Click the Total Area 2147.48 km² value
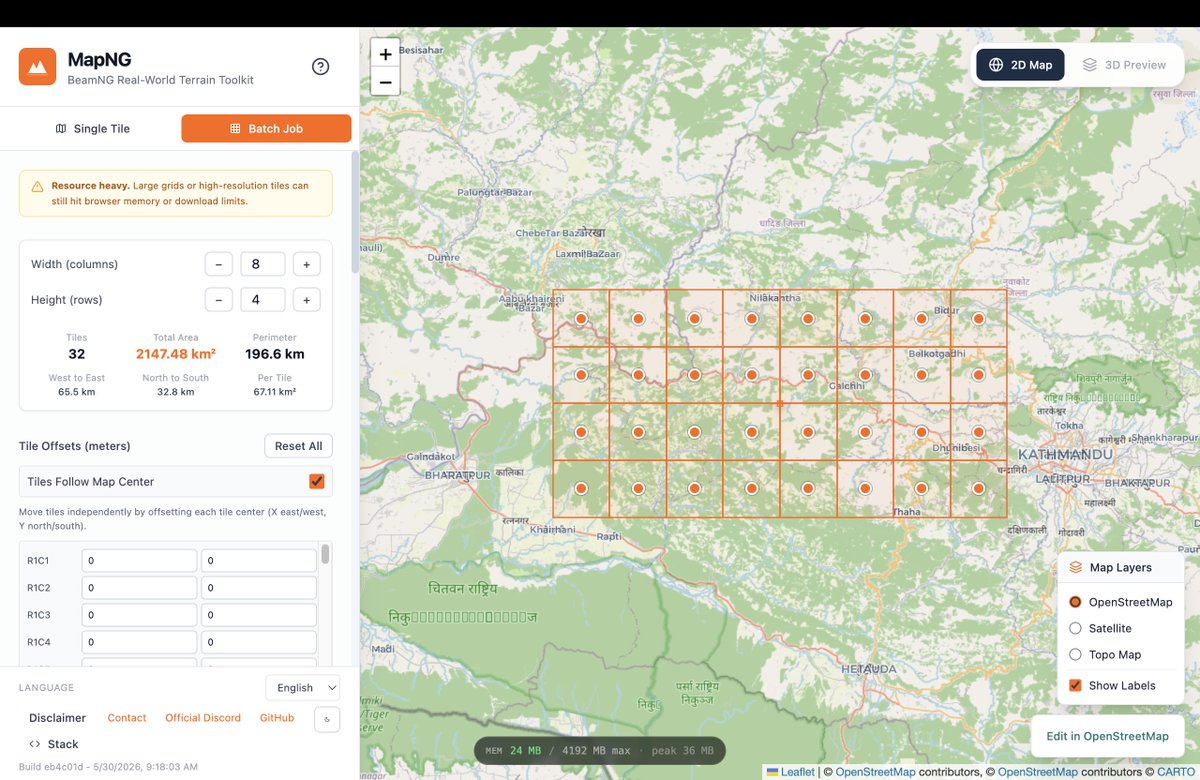The width and height of the screenshot is (1200, 780). (x=176, y=354)
